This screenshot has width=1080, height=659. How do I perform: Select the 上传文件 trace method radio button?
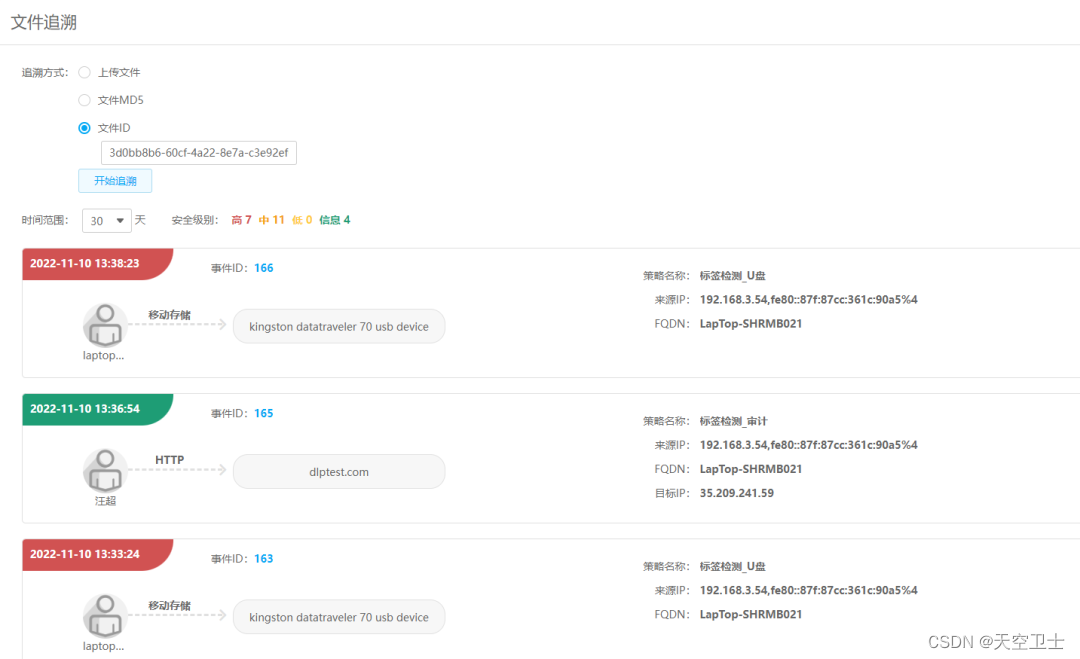(x=84, y=72)
